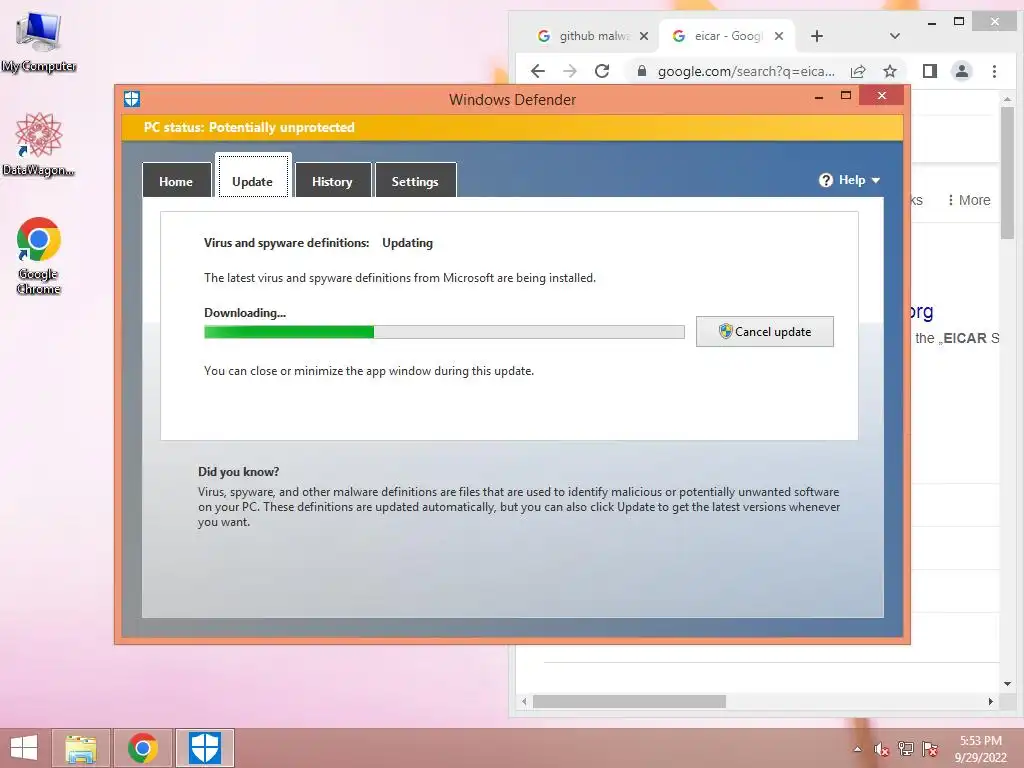Viewport: 1024px width, 768px height.
Task: Close the eicar Google tab
Action: click(778, 36)
